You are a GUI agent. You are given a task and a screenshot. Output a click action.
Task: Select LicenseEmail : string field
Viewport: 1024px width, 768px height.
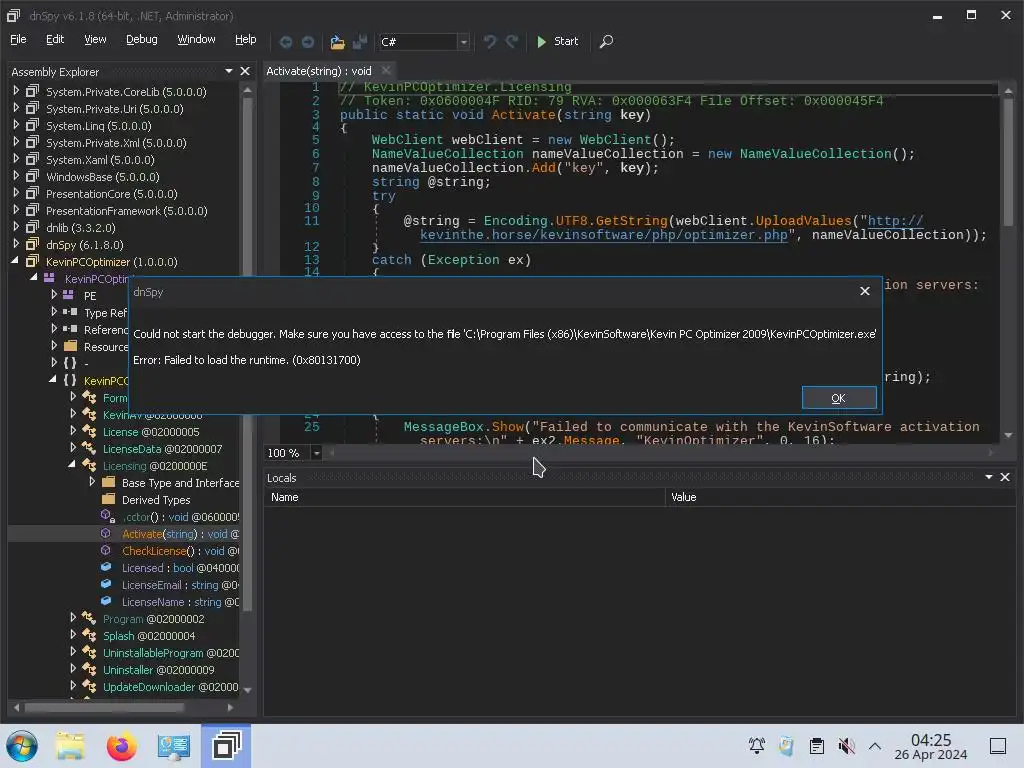click(180, 585)
